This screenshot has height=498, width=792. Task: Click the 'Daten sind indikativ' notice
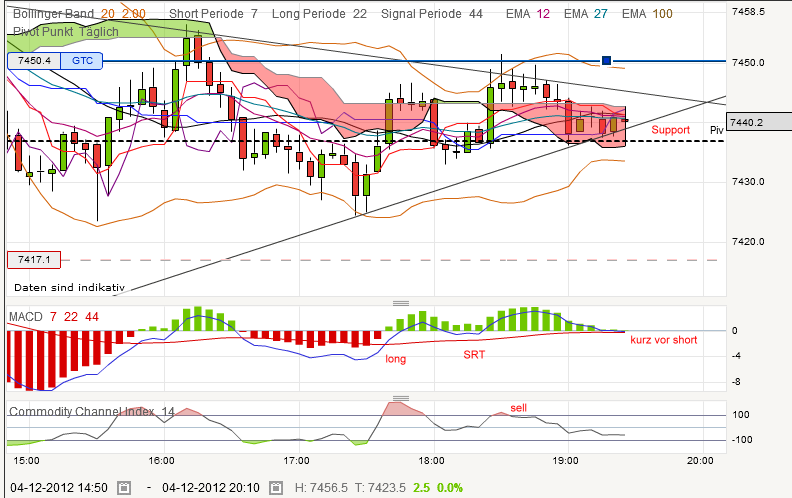[69, 287]
